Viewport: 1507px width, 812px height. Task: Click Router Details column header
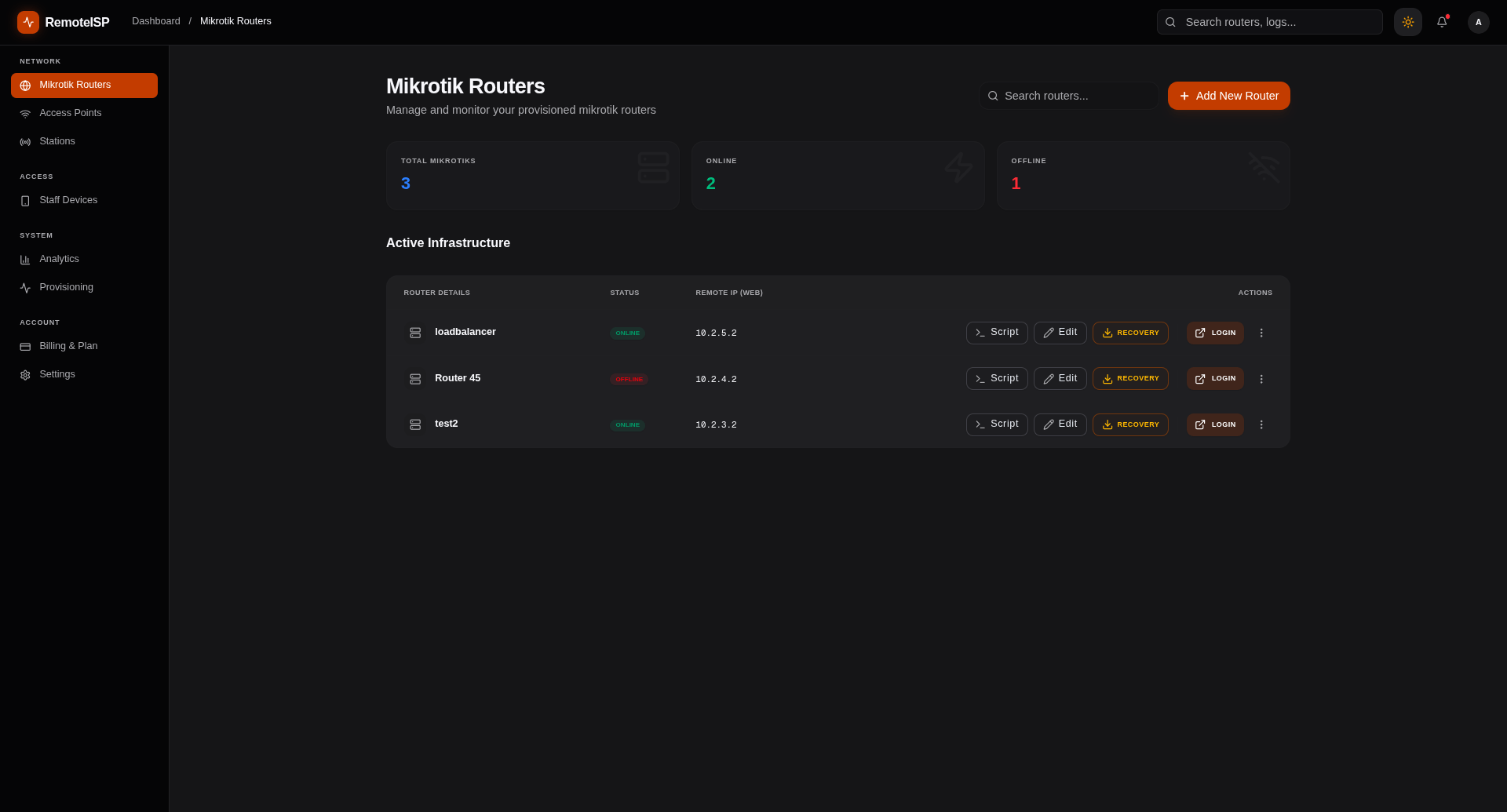(x=437, y=293)
